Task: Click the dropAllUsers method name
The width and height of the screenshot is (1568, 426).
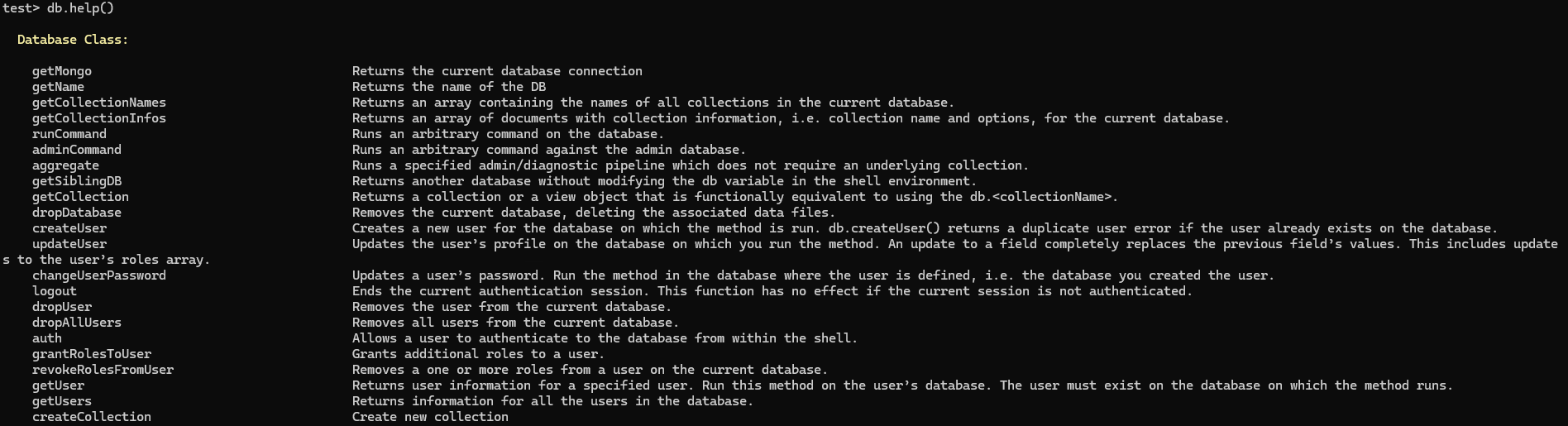Action: [77, 323]
